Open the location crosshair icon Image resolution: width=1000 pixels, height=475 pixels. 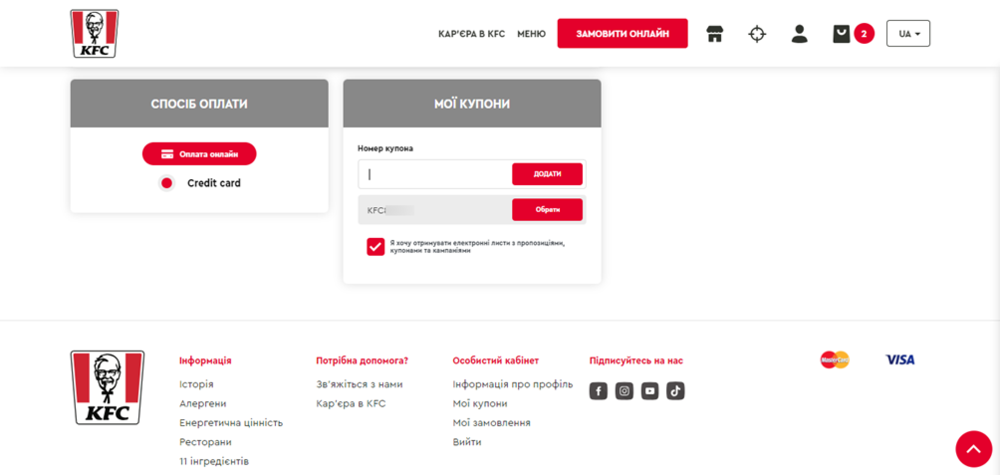(757, 34)
